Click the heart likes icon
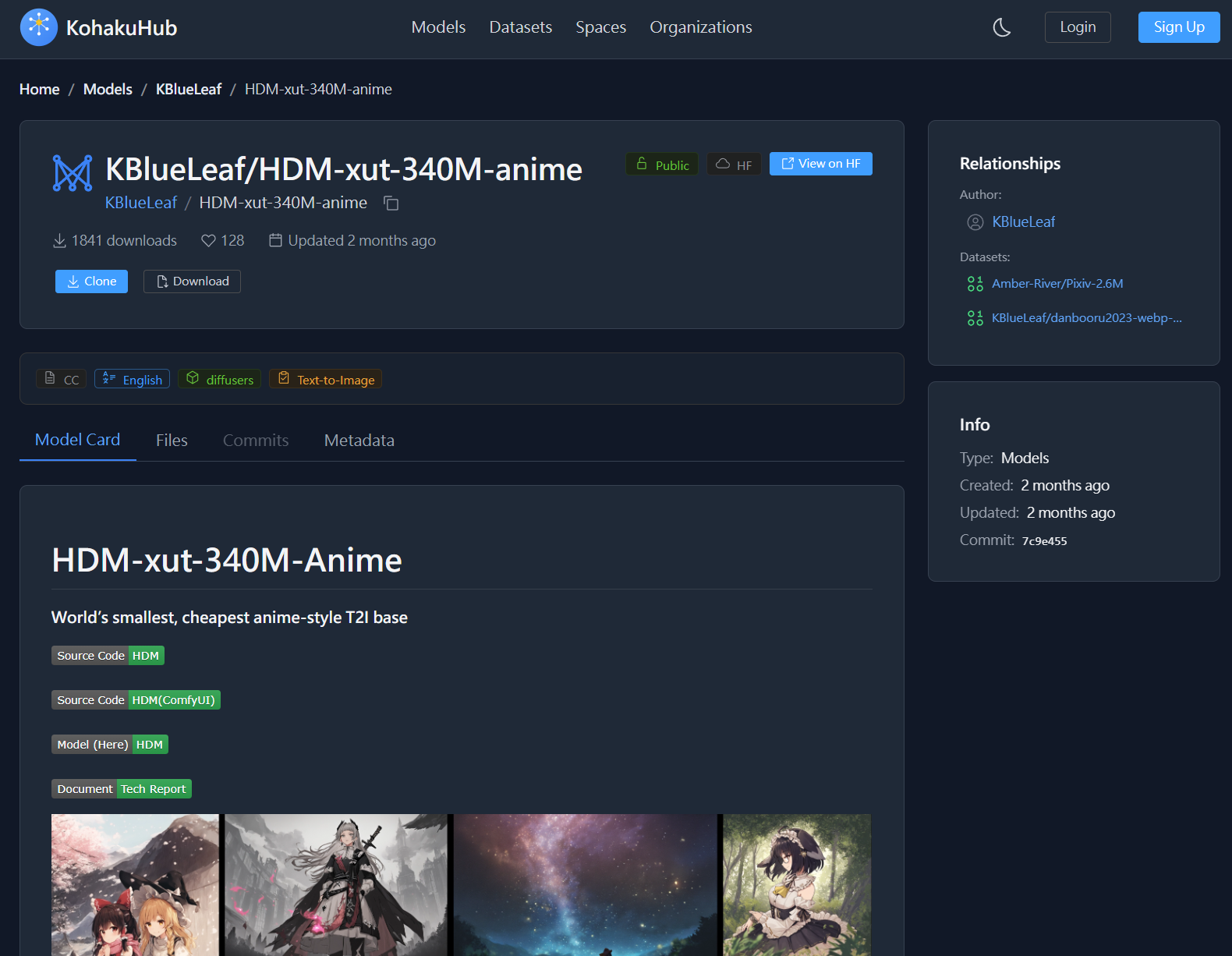 tap(208, 241)
